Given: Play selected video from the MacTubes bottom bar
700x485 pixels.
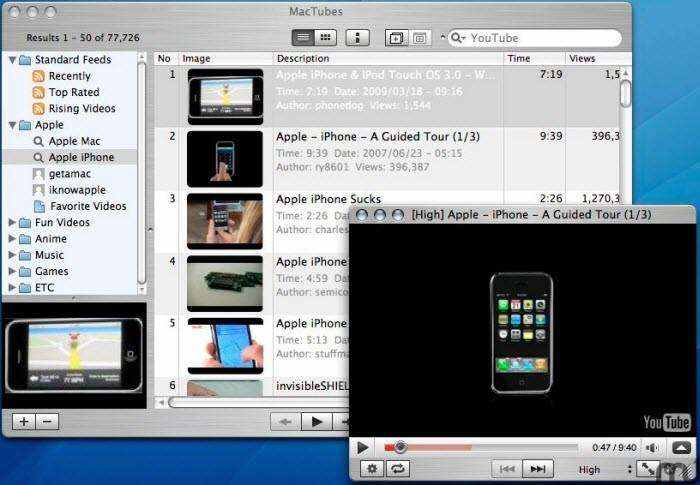Looking at the screenshot, I should (x=317, y=422).
